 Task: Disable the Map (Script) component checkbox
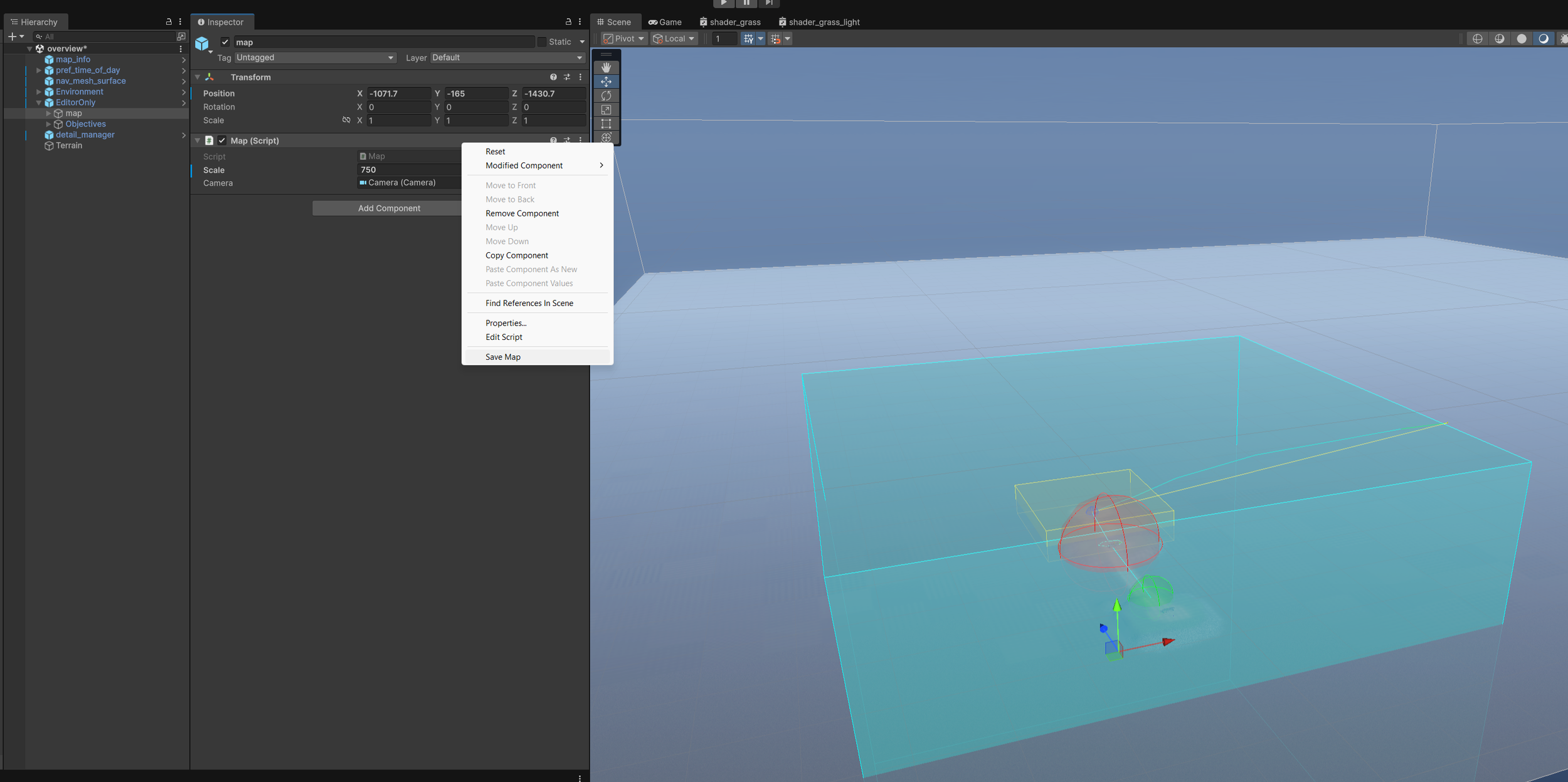coord(222,140)
